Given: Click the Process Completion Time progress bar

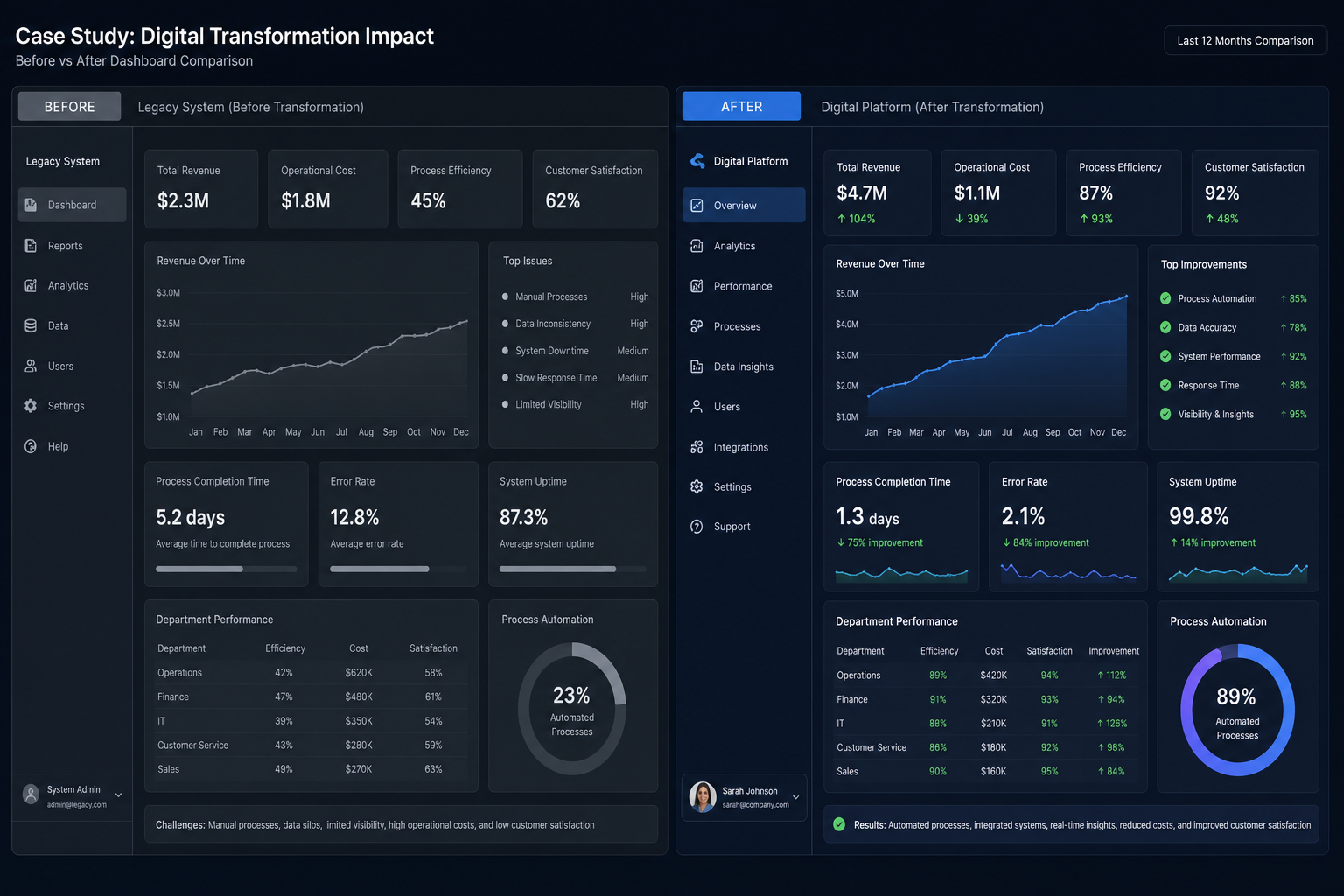Looking at the screenshot, I should click(226, 569).
